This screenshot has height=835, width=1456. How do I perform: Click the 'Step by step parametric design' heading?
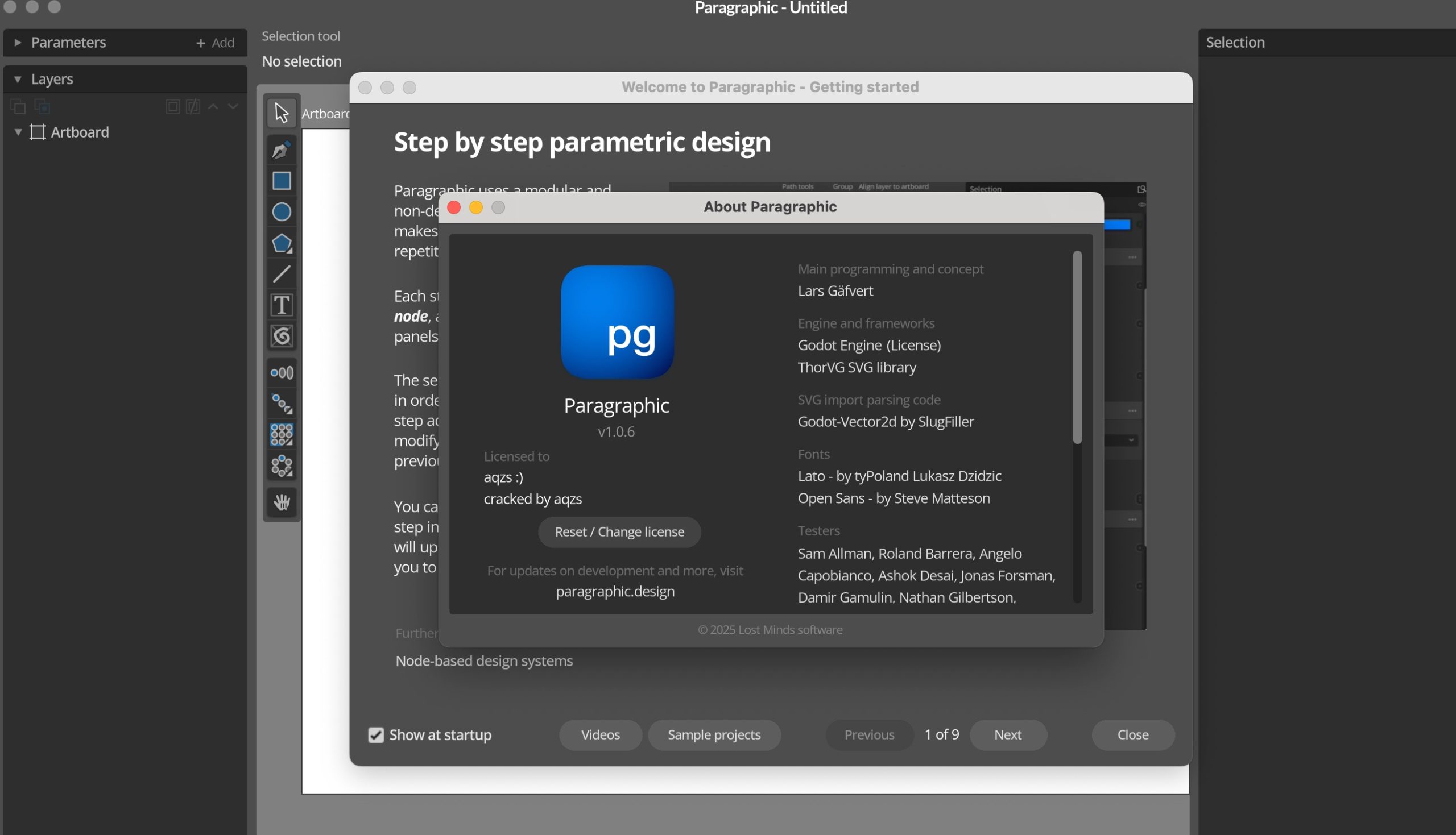click(x=582, y=142)
